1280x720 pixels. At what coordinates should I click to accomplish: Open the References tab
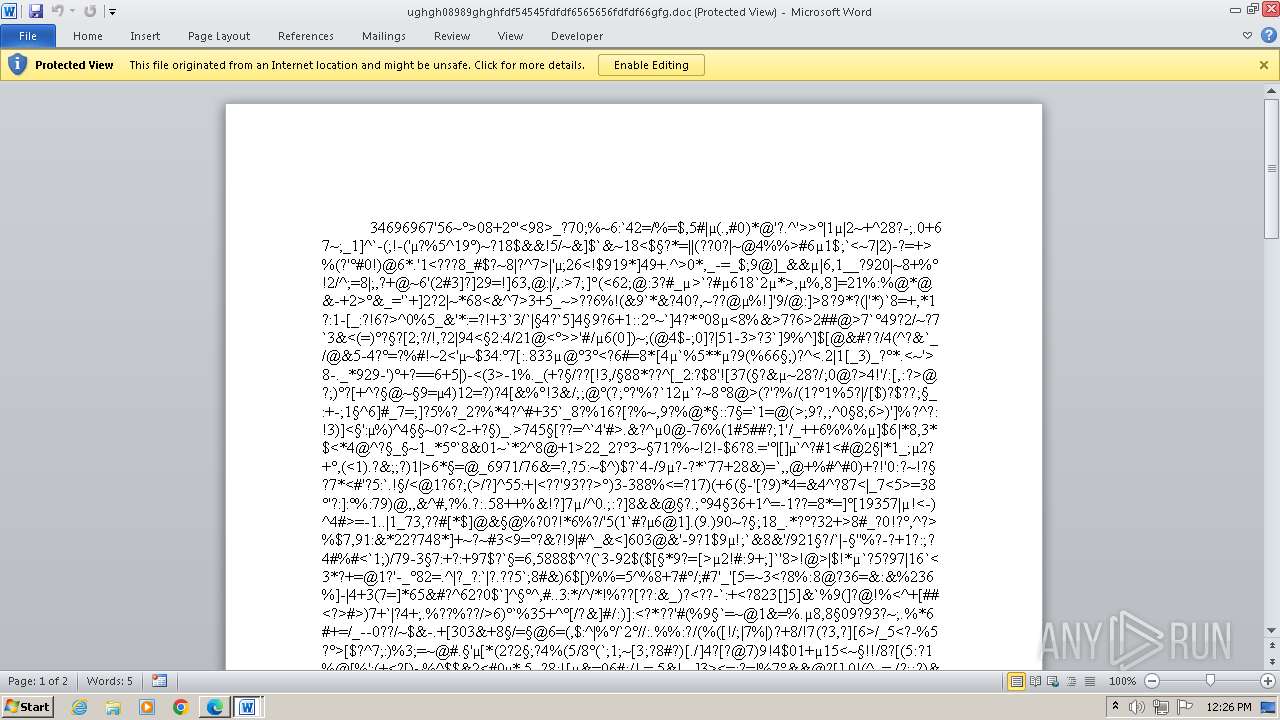(306, 36)
